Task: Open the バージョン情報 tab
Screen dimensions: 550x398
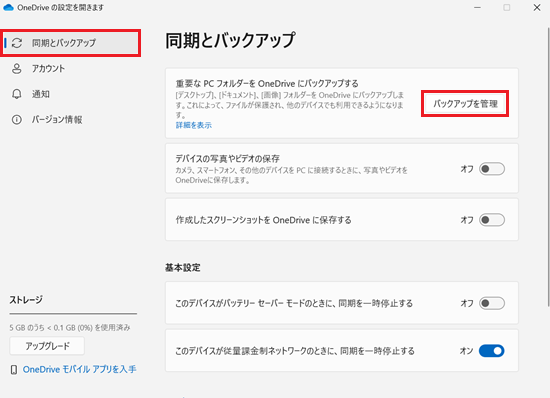Action: [70, 120]
